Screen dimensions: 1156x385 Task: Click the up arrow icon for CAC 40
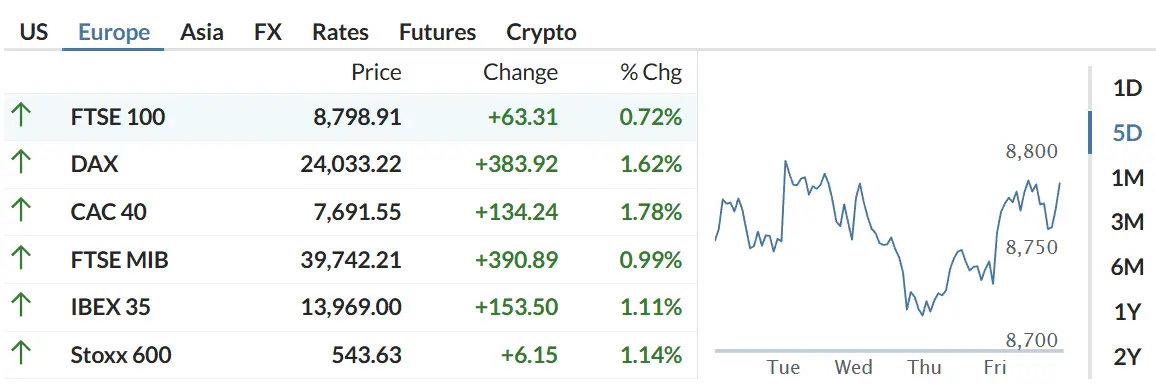pyautogui.click(x=21, y=211)
